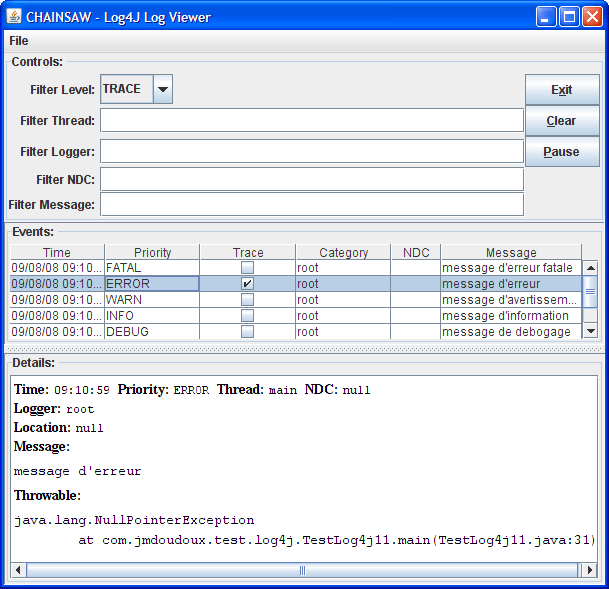
Task: Focus the Filter Thread text field
Action: 311,121
